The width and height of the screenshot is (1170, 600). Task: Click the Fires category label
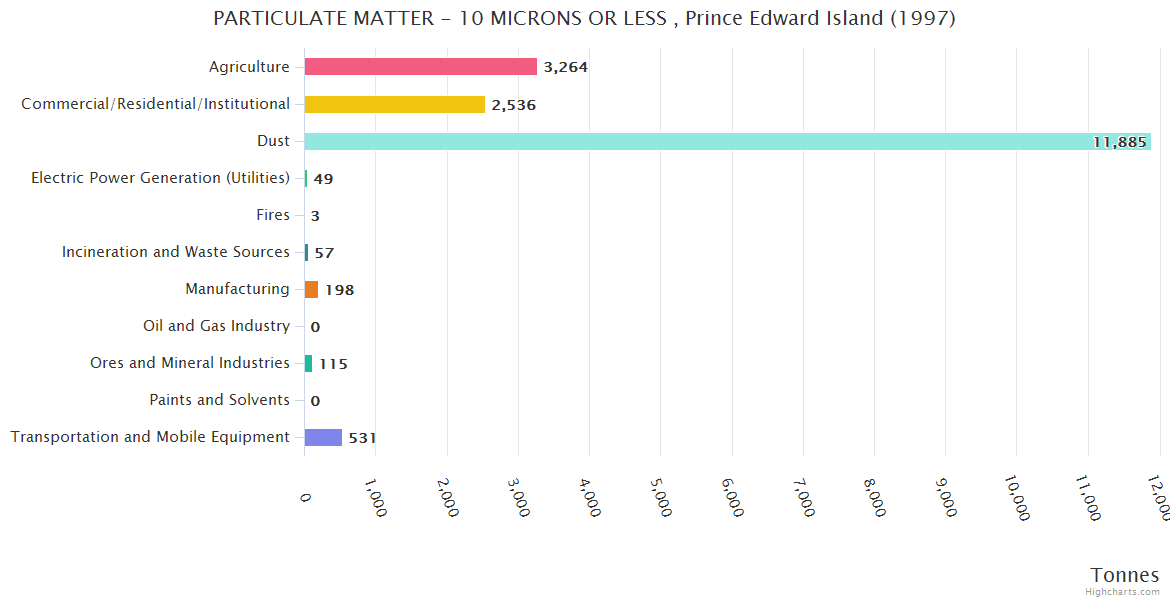[x=273, y=215]
